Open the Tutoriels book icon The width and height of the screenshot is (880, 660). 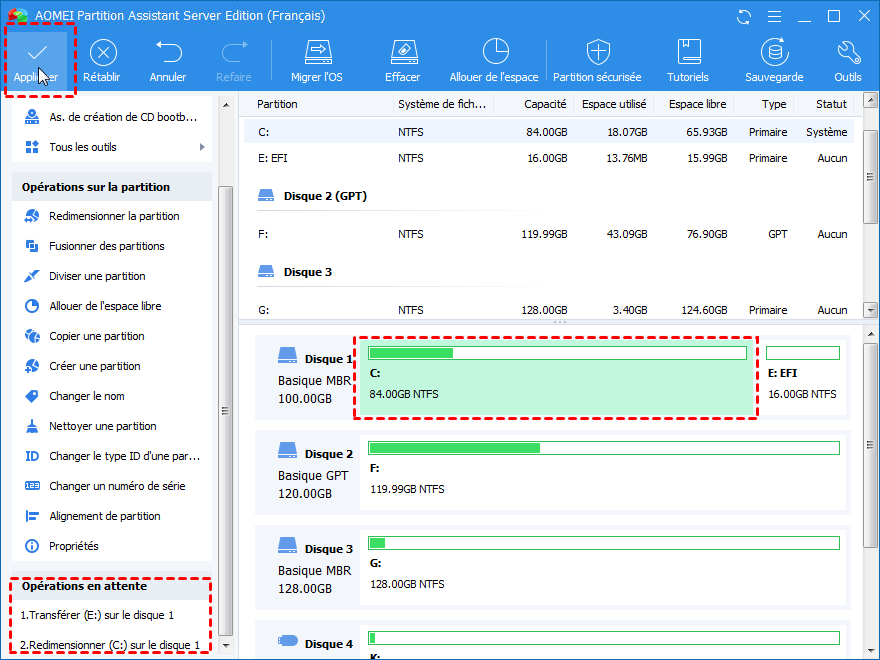[688, 53]
